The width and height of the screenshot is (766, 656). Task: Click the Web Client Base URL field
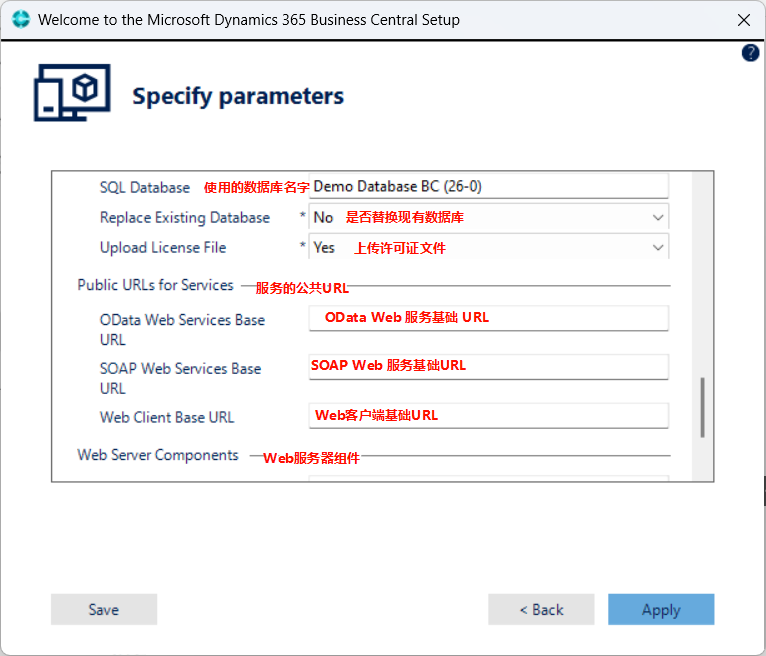coord(489,416)
